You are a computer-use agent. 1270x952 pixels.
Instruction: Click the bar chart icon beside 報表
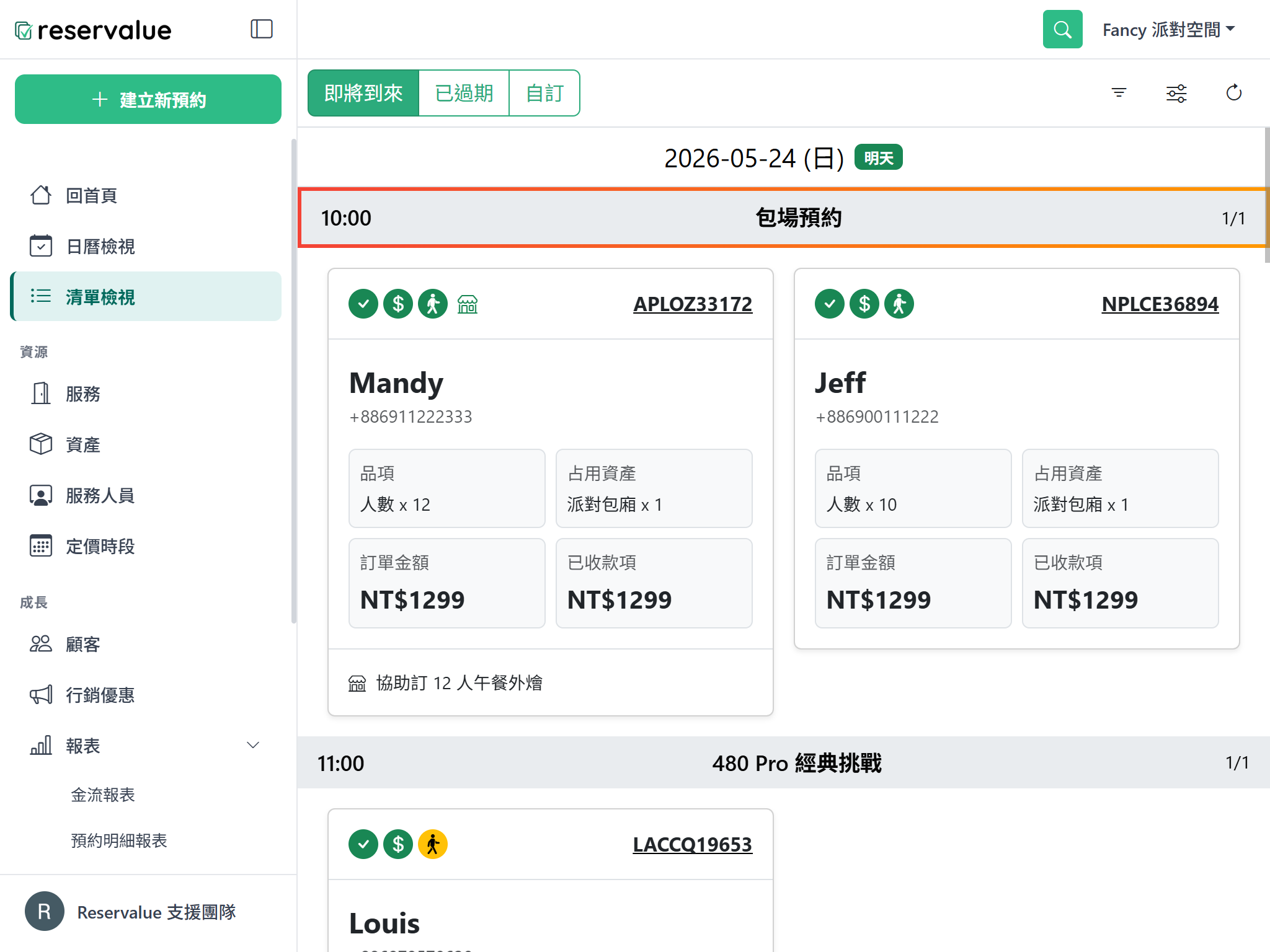(x=41, y=745)
